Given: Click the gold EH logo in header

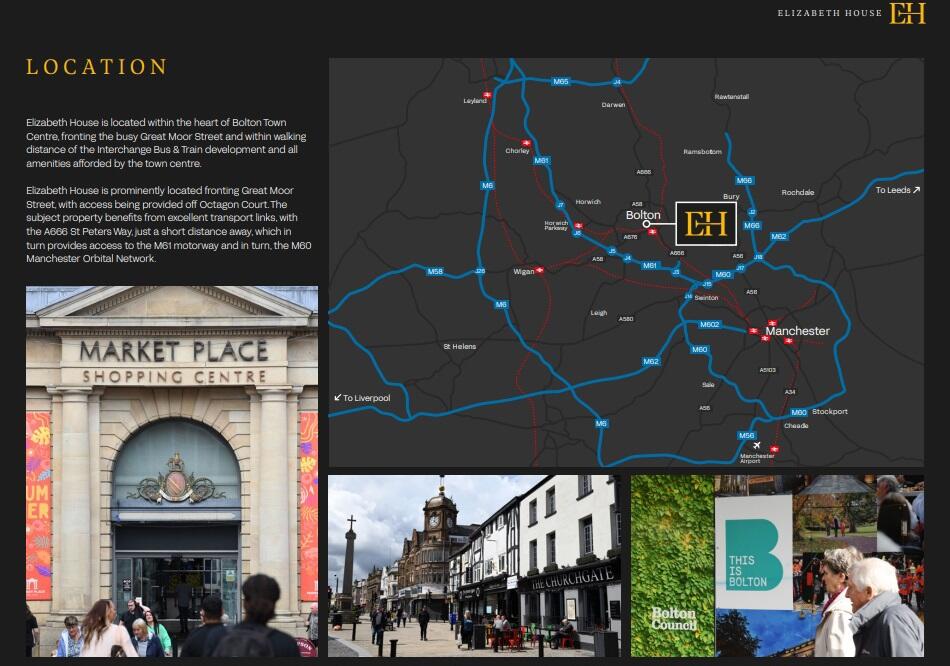Looking at the screenshot, I should coord(907,13).
